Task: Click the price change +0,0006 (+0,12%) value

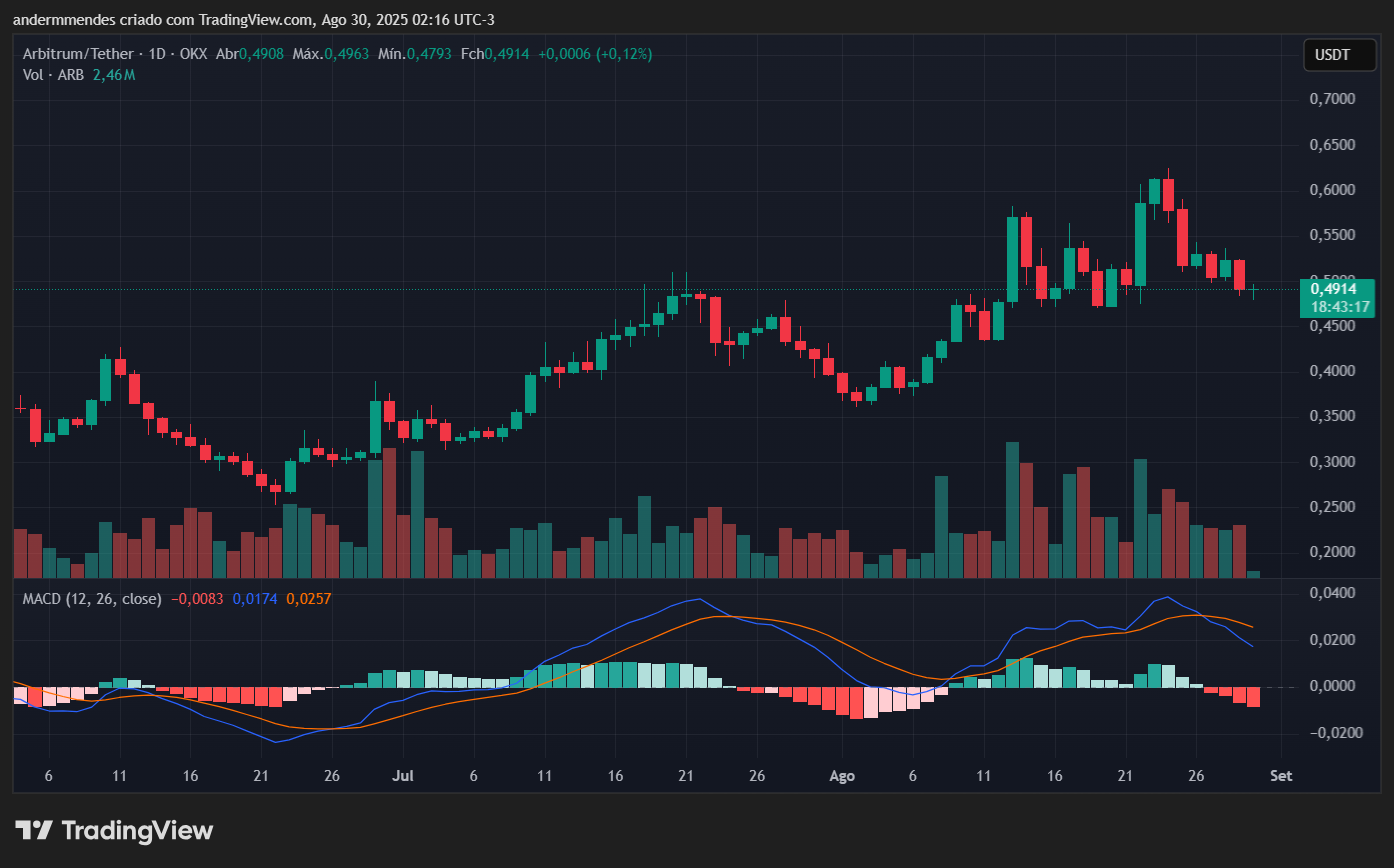Action: pos(595,54)
